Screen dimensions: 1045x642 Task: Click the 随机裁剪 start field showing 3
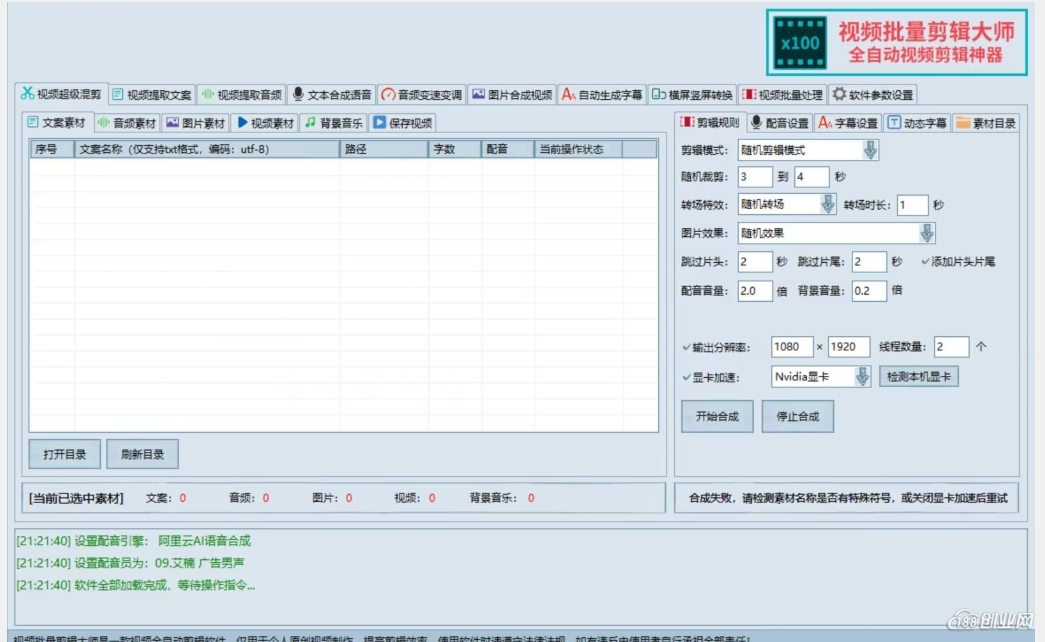pos(755,177)
